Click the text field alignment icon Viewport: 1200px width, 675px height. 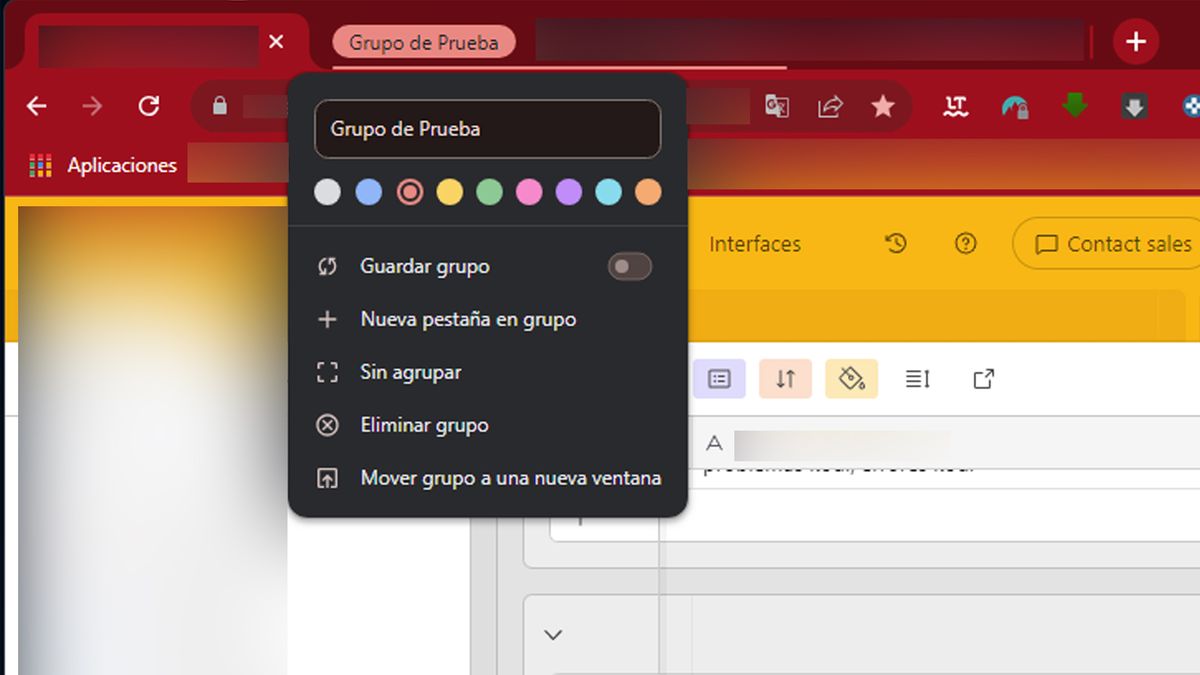916,379
